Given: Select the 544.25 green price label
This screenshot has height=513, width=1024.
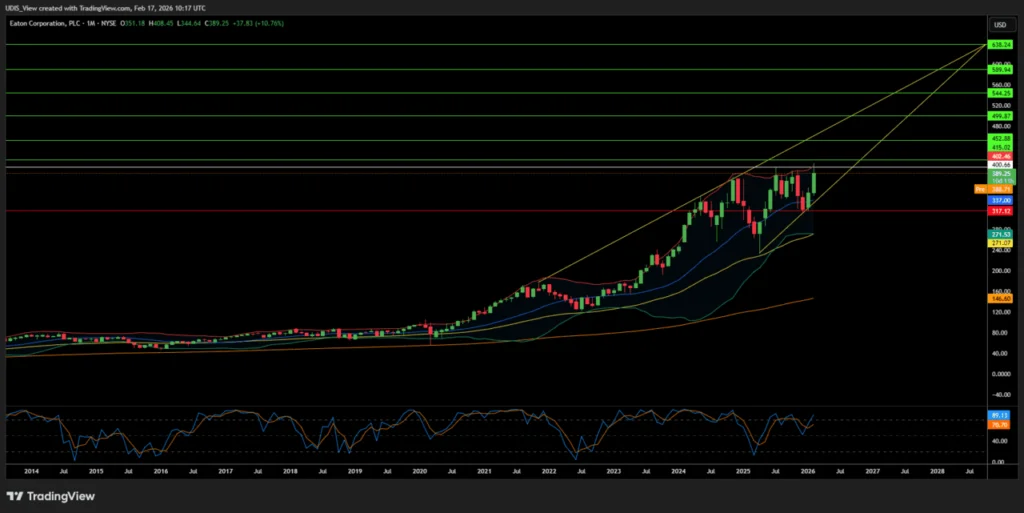Looking at the screenshot, I should coord(1000,93).
